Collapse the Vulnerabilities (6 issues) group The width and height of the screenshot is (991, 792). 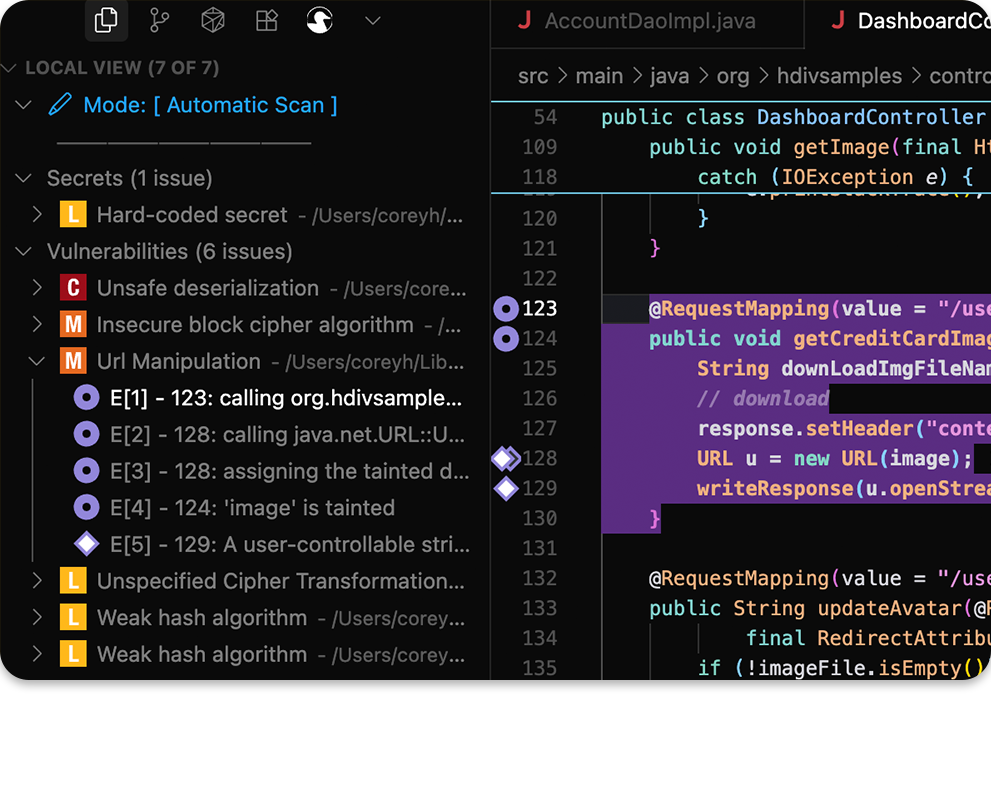pos(23,252)
